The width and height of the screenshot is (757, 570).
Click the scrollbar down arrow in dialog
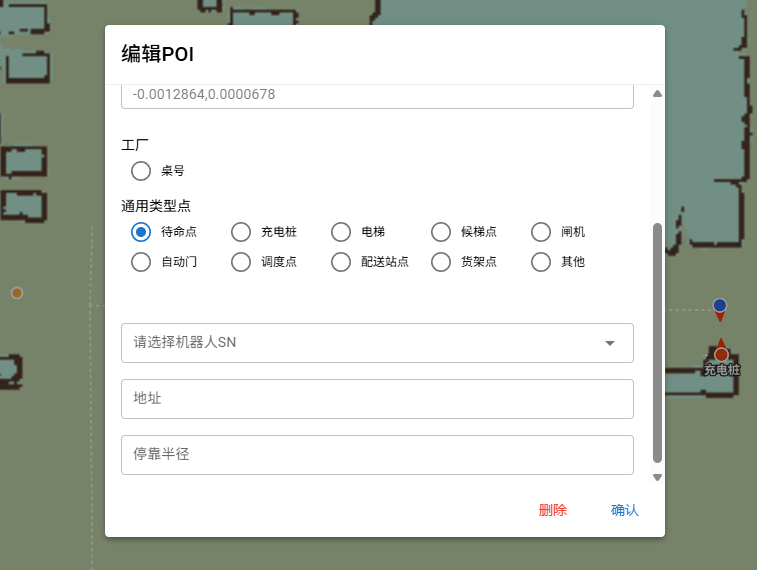point(657,478)
